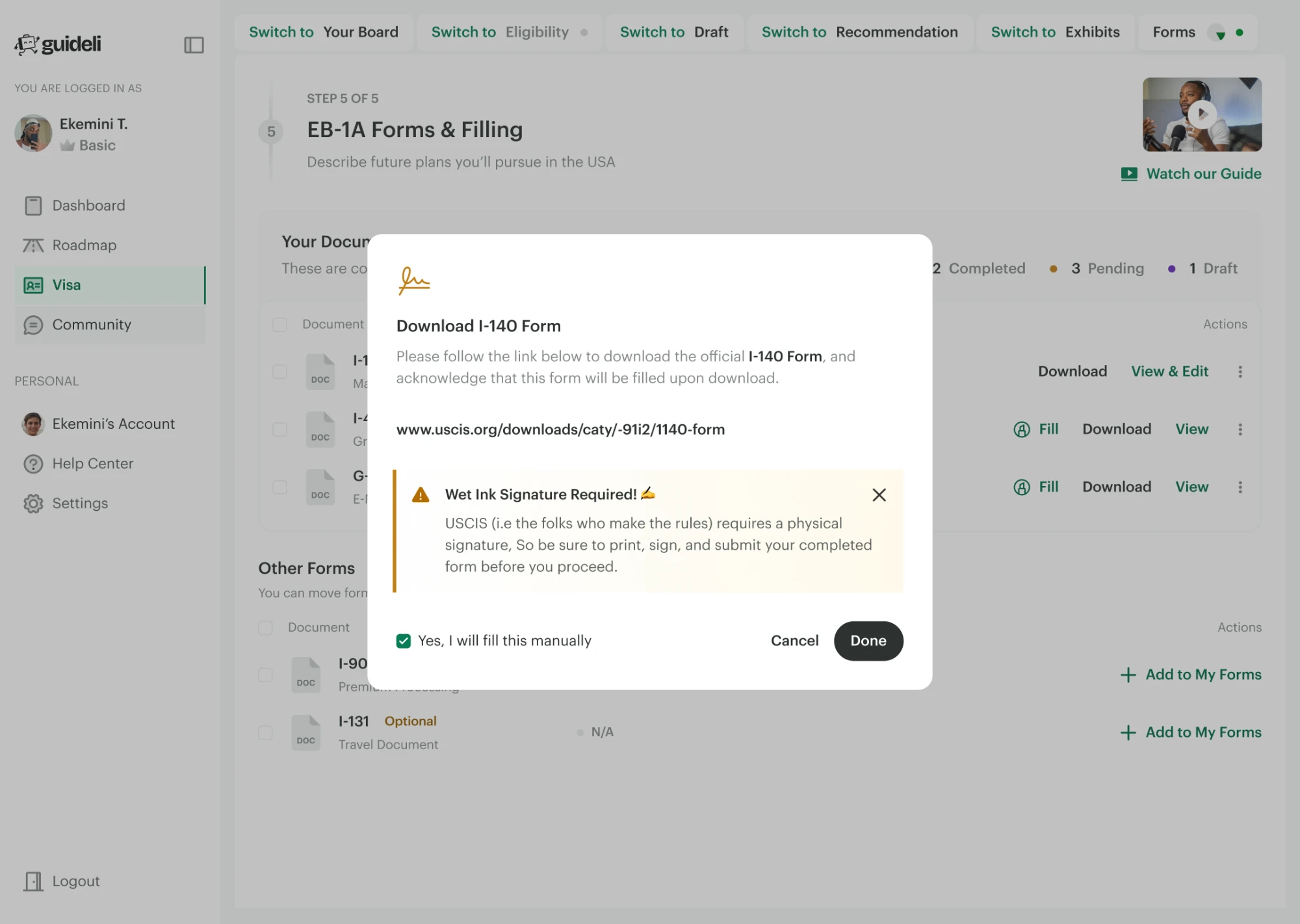Uncheck Yes, I will fill this manually

[x=403, y=641]
